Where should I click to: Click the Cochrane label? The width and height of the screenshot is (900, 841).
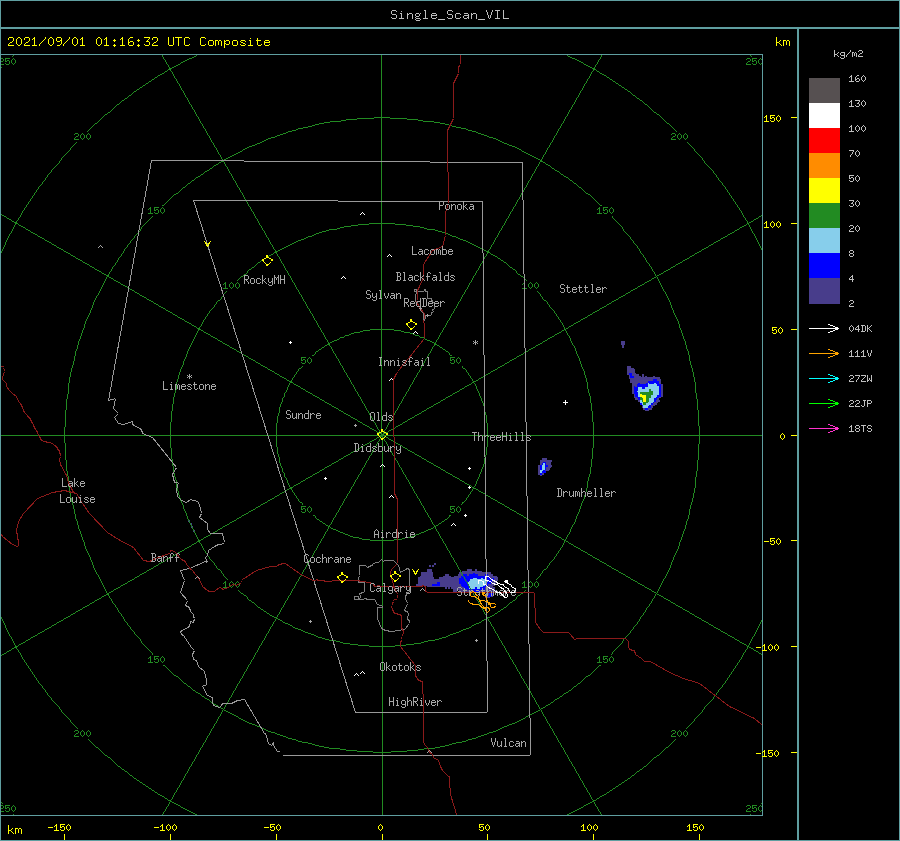(x=327, y=559)
